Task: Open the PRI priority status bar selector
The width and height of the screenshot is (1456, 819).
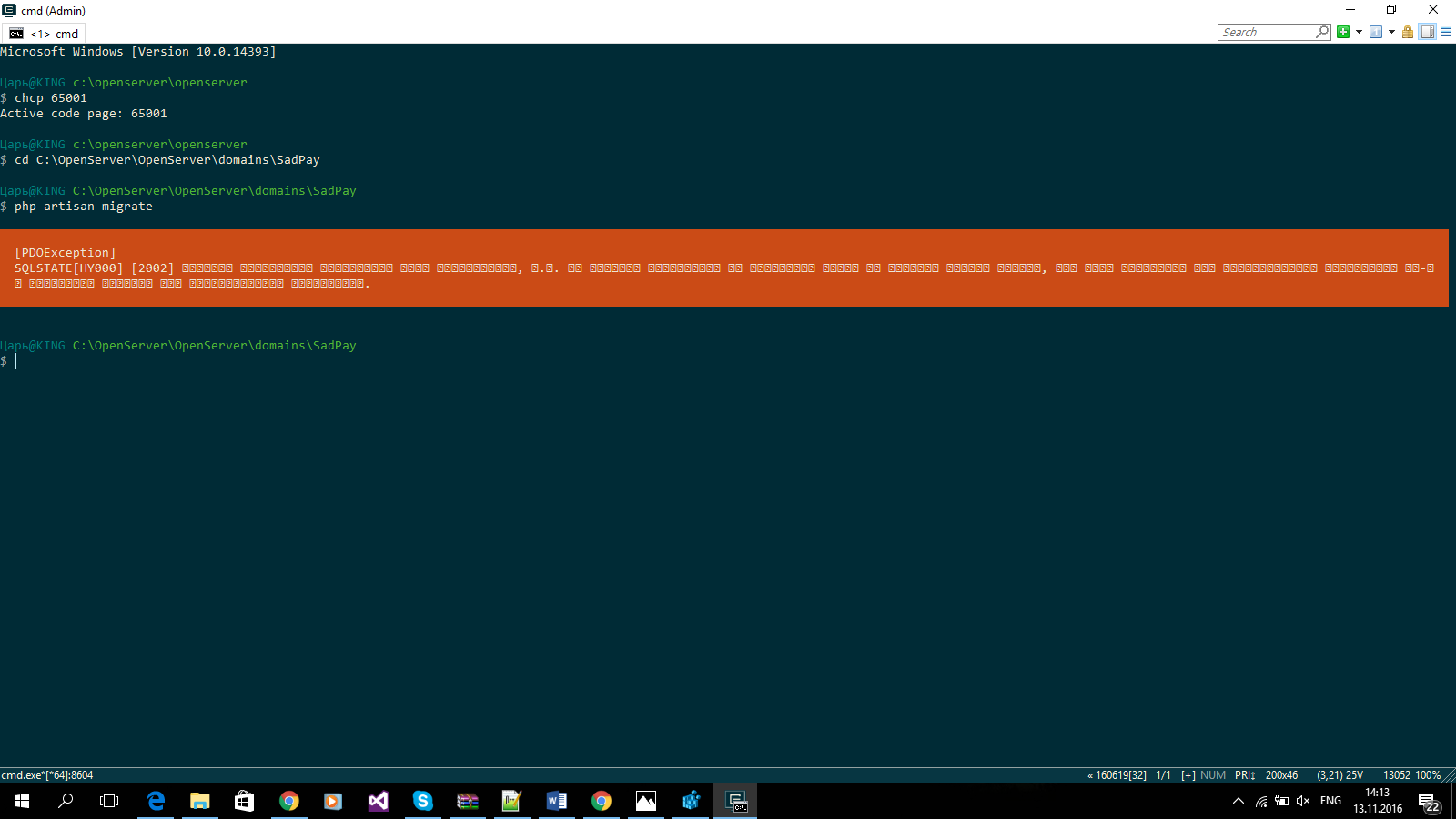Action: tap(1245, 775)
